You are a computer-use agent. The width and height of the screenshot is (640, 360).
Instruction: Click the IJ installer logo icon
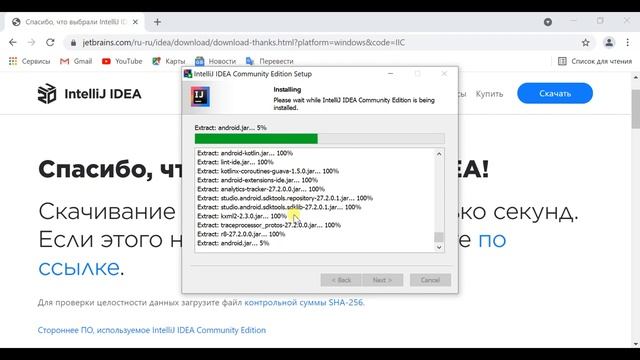(200, 97)
